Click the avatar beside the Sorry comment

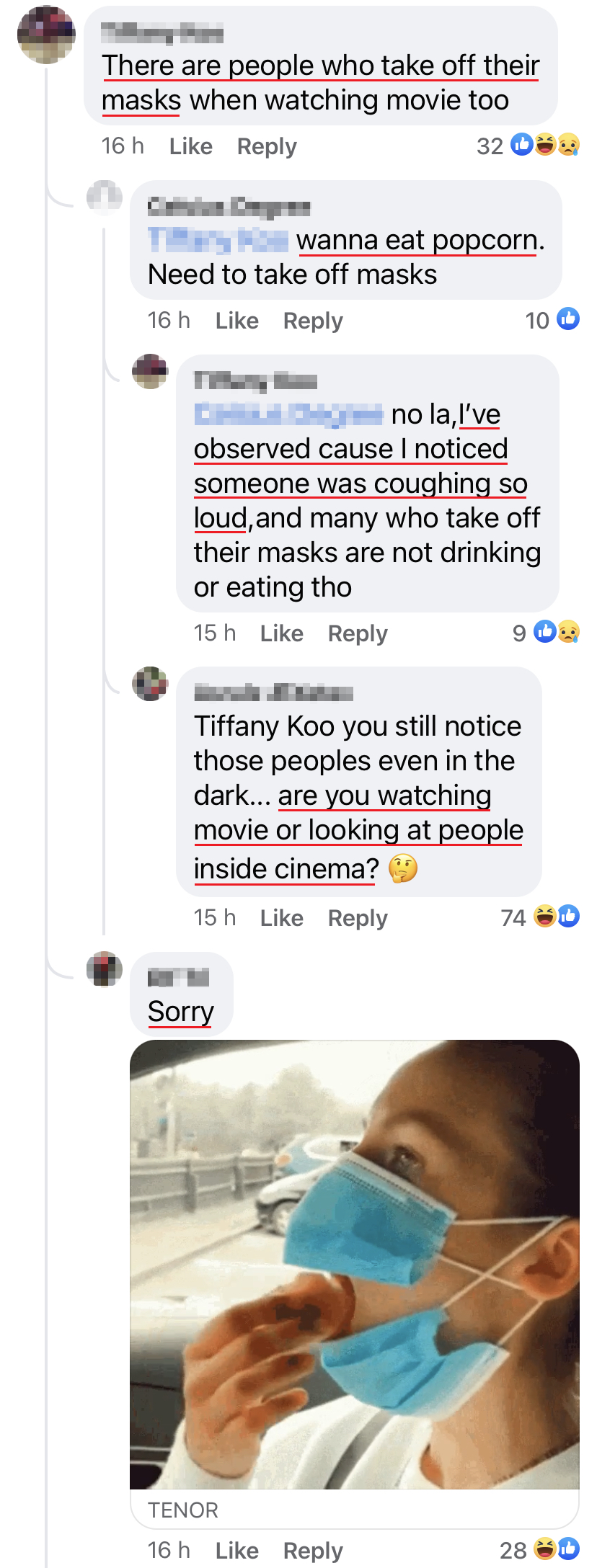[x=105, y=969]
